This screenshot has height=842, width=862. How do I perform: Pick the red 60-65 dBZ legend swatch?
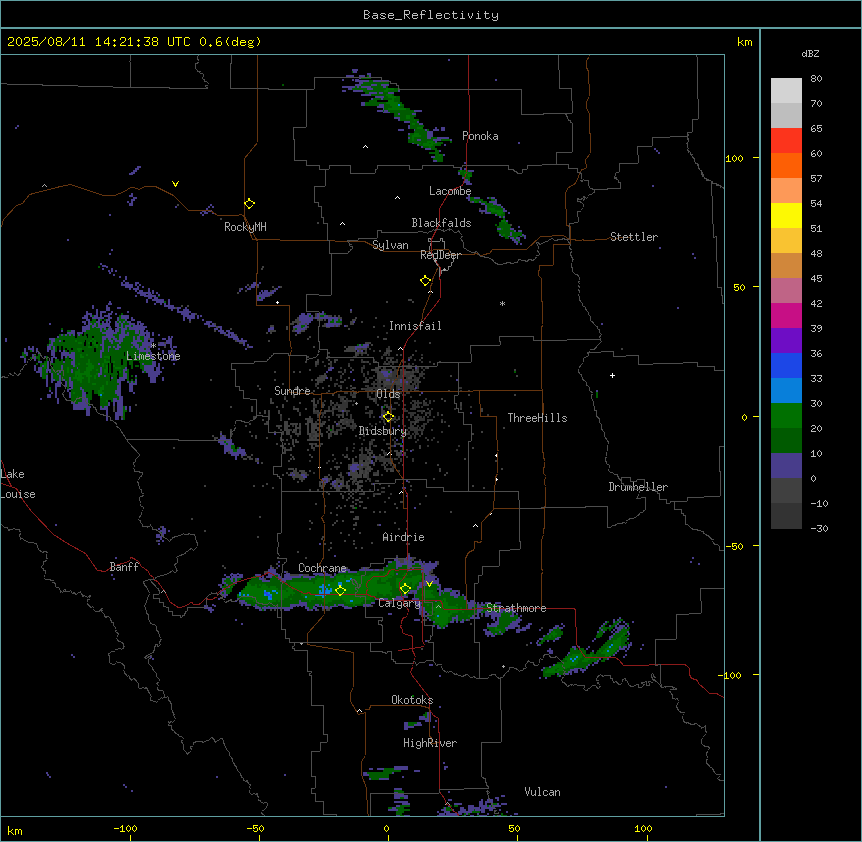point(786,141)
